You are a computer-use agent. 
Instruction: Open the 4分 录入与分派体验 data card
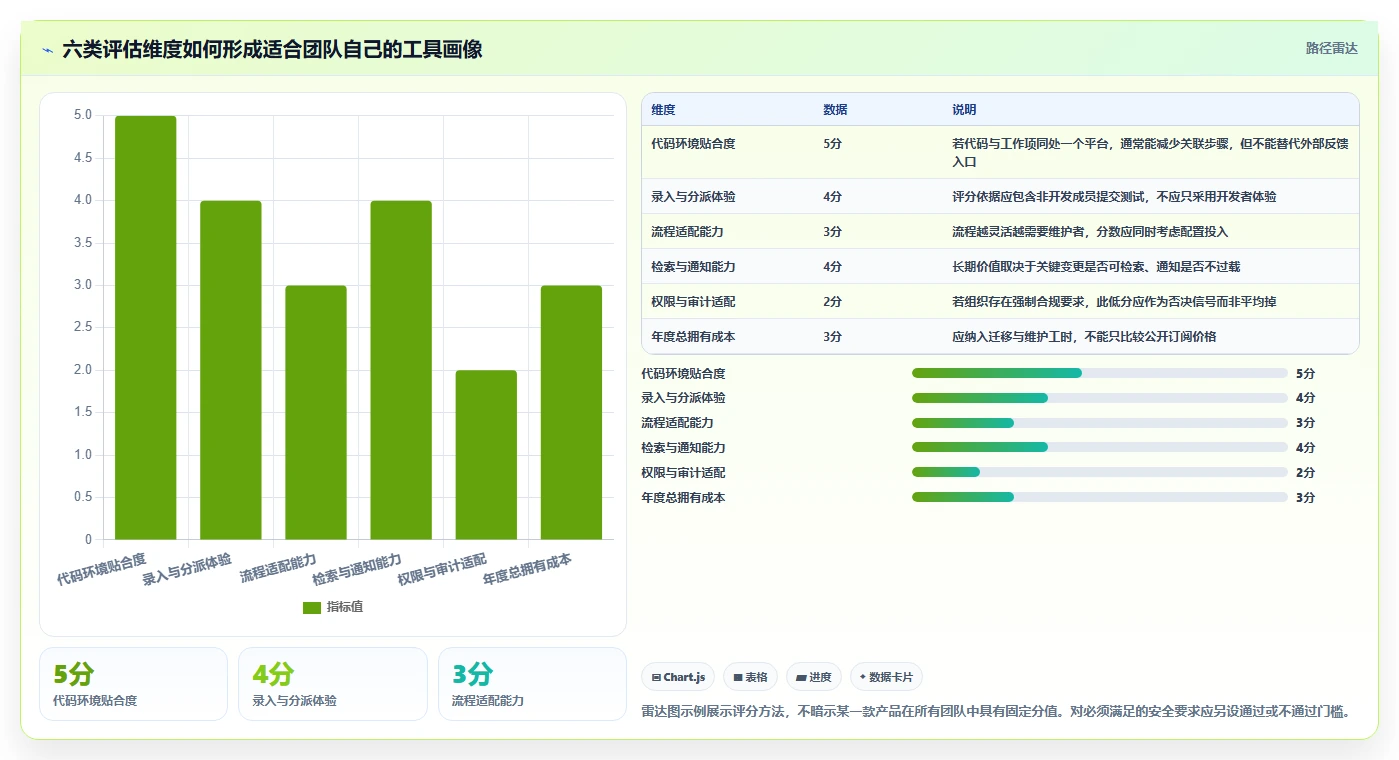[333, 684]
